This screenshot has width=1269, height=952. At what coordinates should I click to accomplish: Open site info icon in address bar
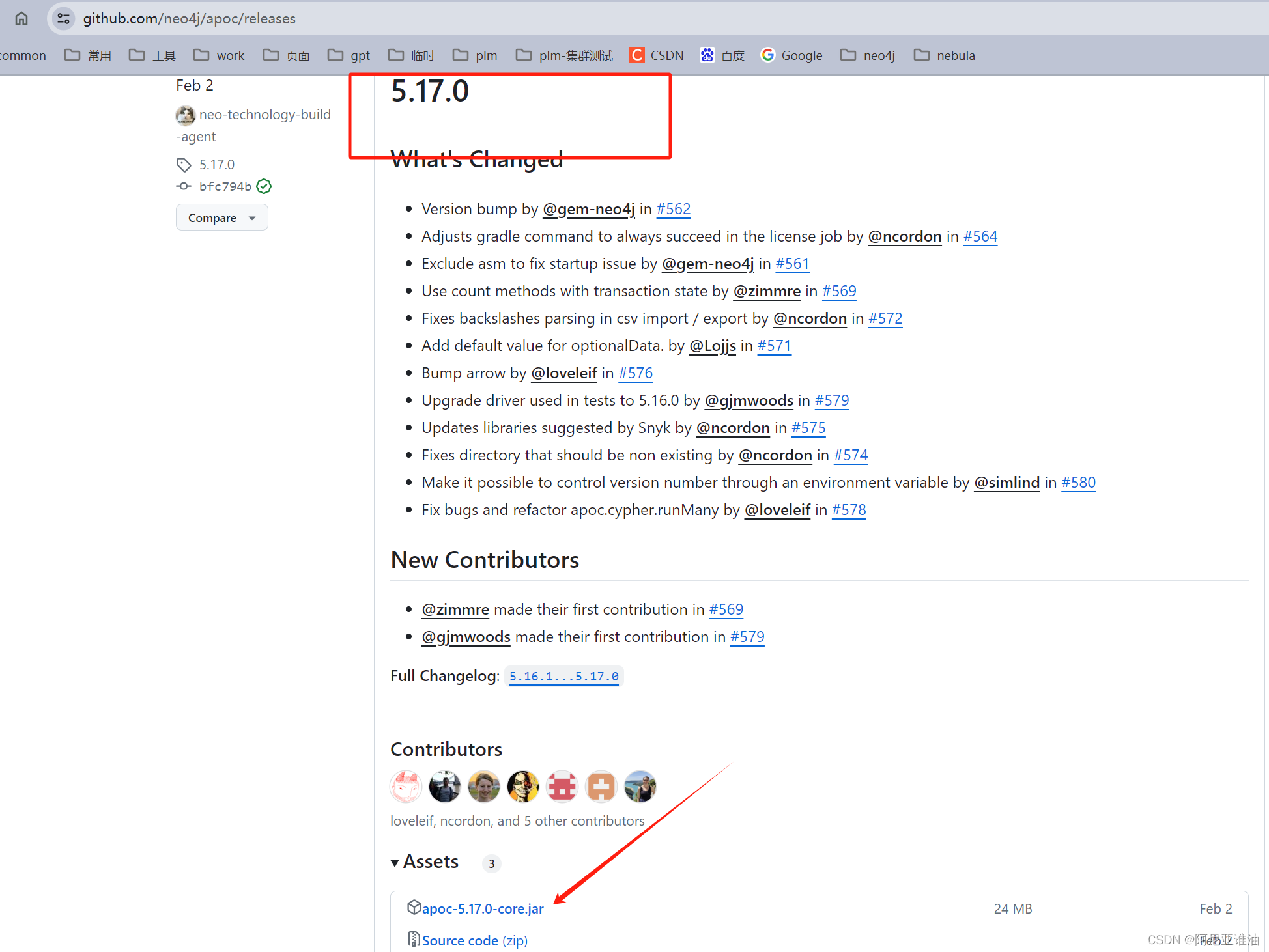pos(63,18)
